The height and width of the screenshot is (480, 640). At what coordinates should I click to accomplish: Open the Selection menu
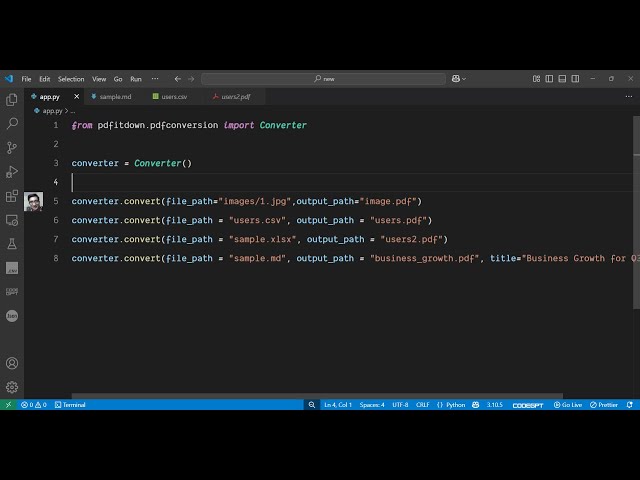pos(71,79)
